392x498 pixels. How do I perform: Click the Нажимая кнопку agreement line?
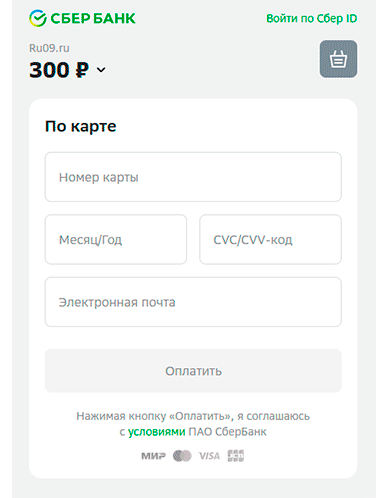[x=193, y=416]
